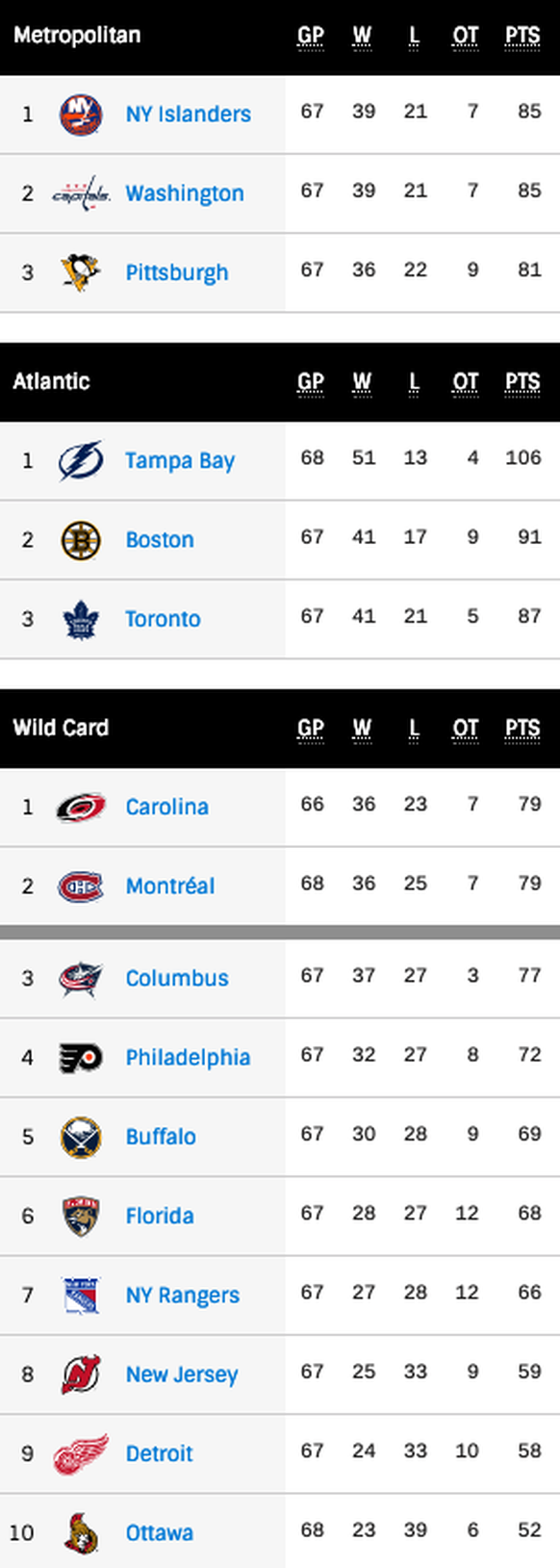Click the GP header in Atlantic table
The image size is (560, 1568).
pyautogui.click(x=311, y=382)
